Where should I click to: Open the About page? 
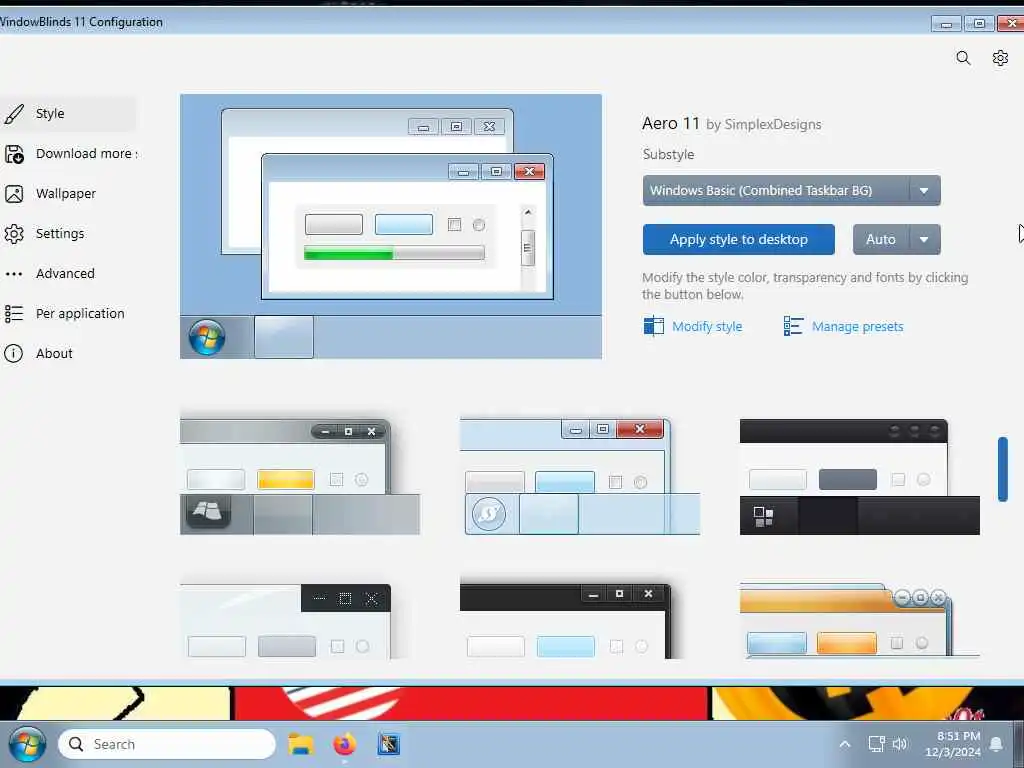[x=69, y=353]
